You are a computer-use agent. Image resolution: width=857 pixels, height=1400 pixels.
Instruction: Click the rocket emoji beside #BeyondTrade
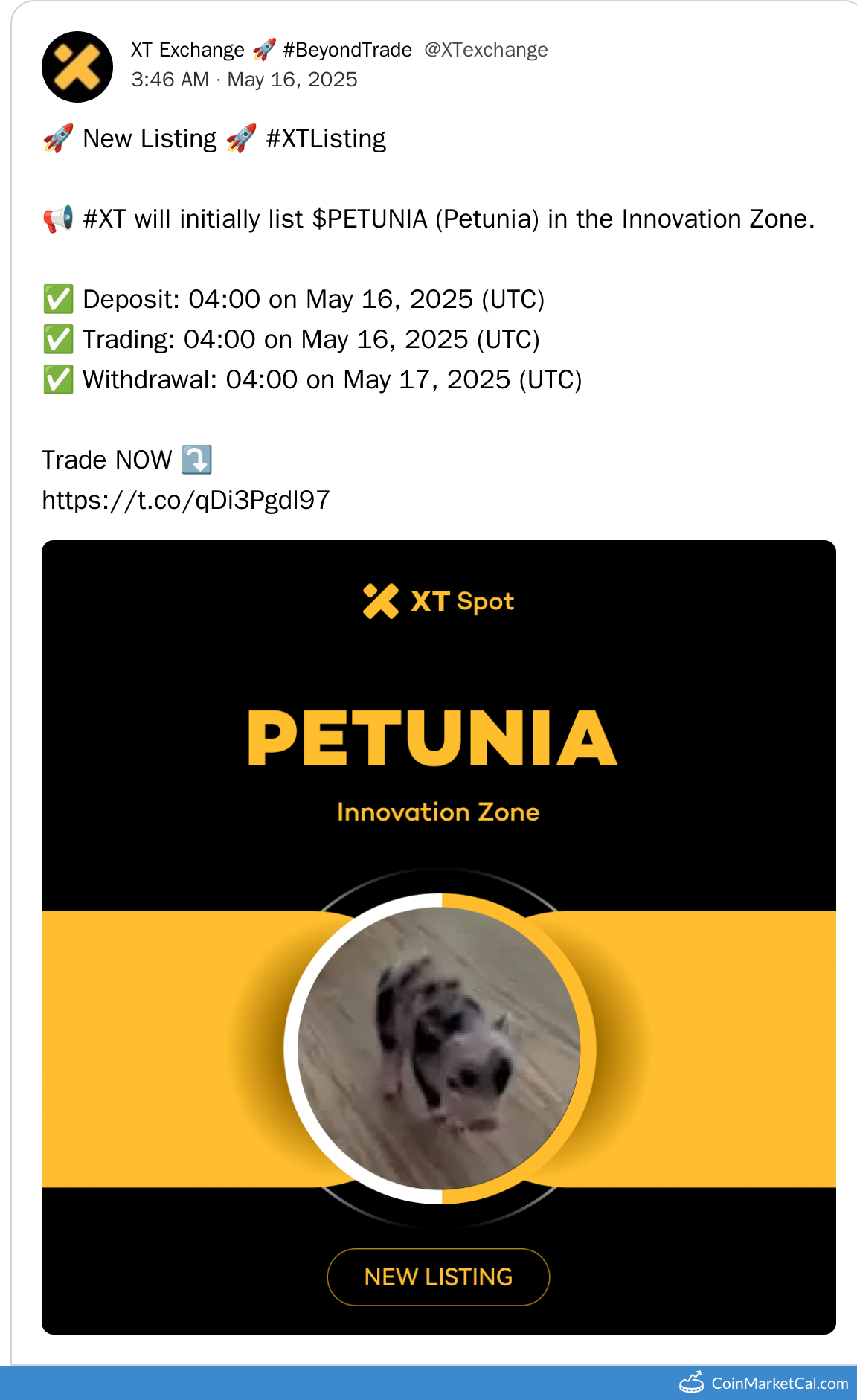pyautogui.click(x=264, y=50)
